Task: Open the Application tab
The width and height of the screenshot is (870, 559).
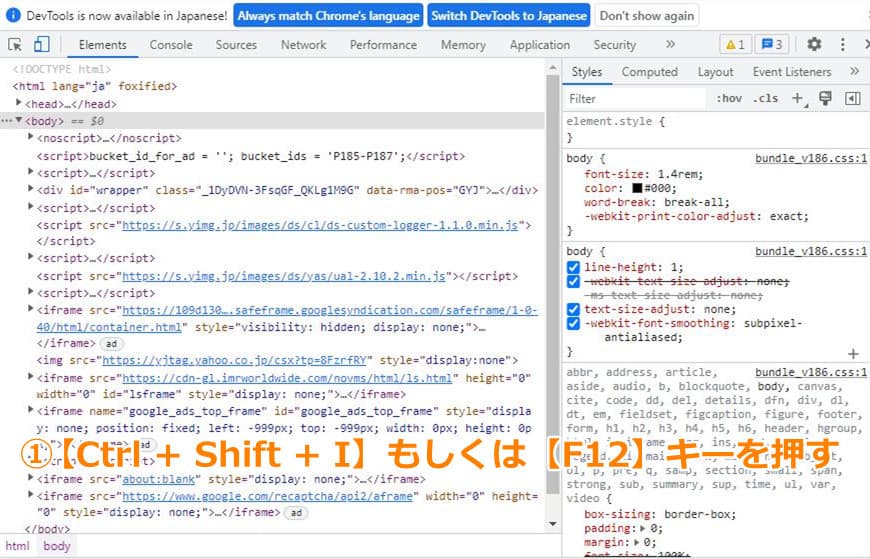Action: (540, 45)
